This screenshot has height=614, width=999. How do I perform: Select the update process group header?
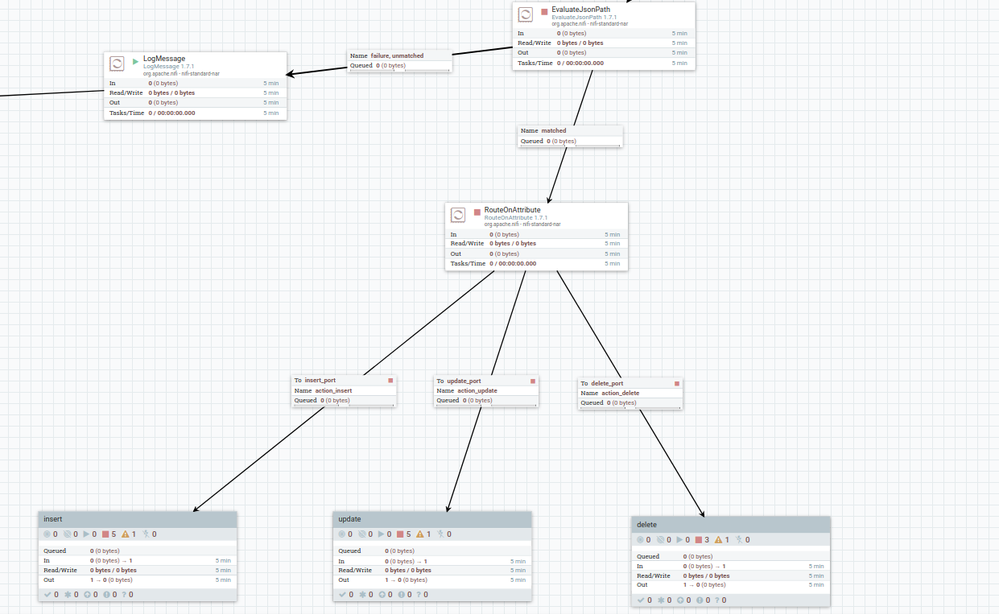pyautogui.click(x=432, y=519)
